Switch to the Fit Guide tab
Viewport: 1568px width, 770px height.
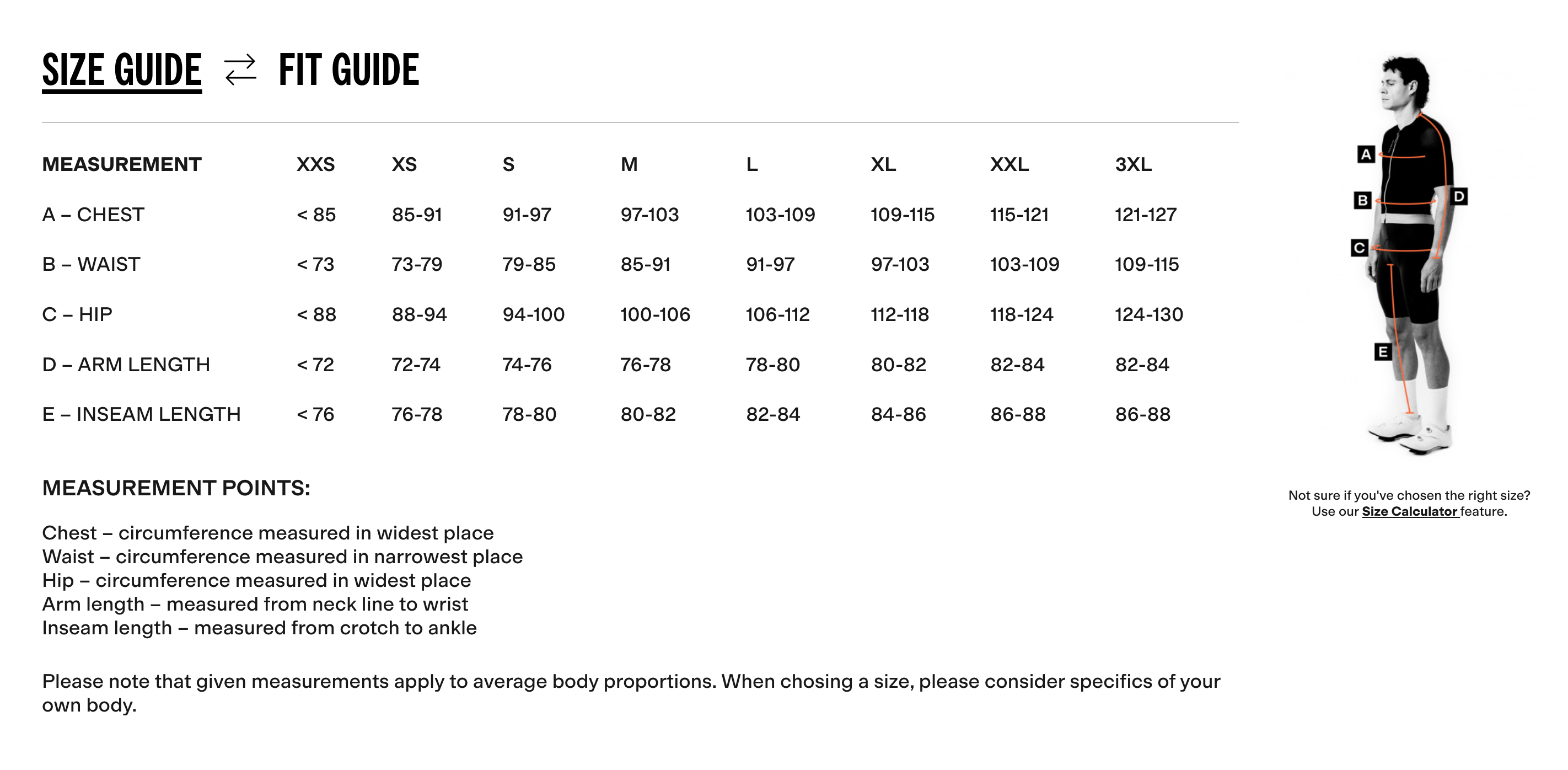(x=349, y=70)
